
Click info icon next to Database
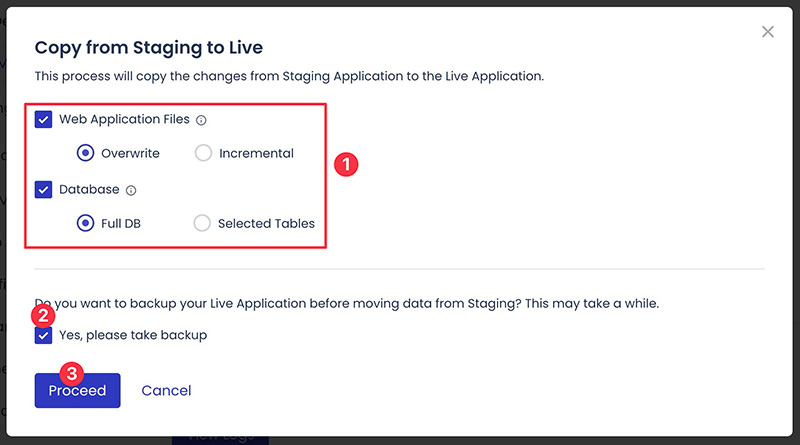pyautogui.click(x=131, y=190)
